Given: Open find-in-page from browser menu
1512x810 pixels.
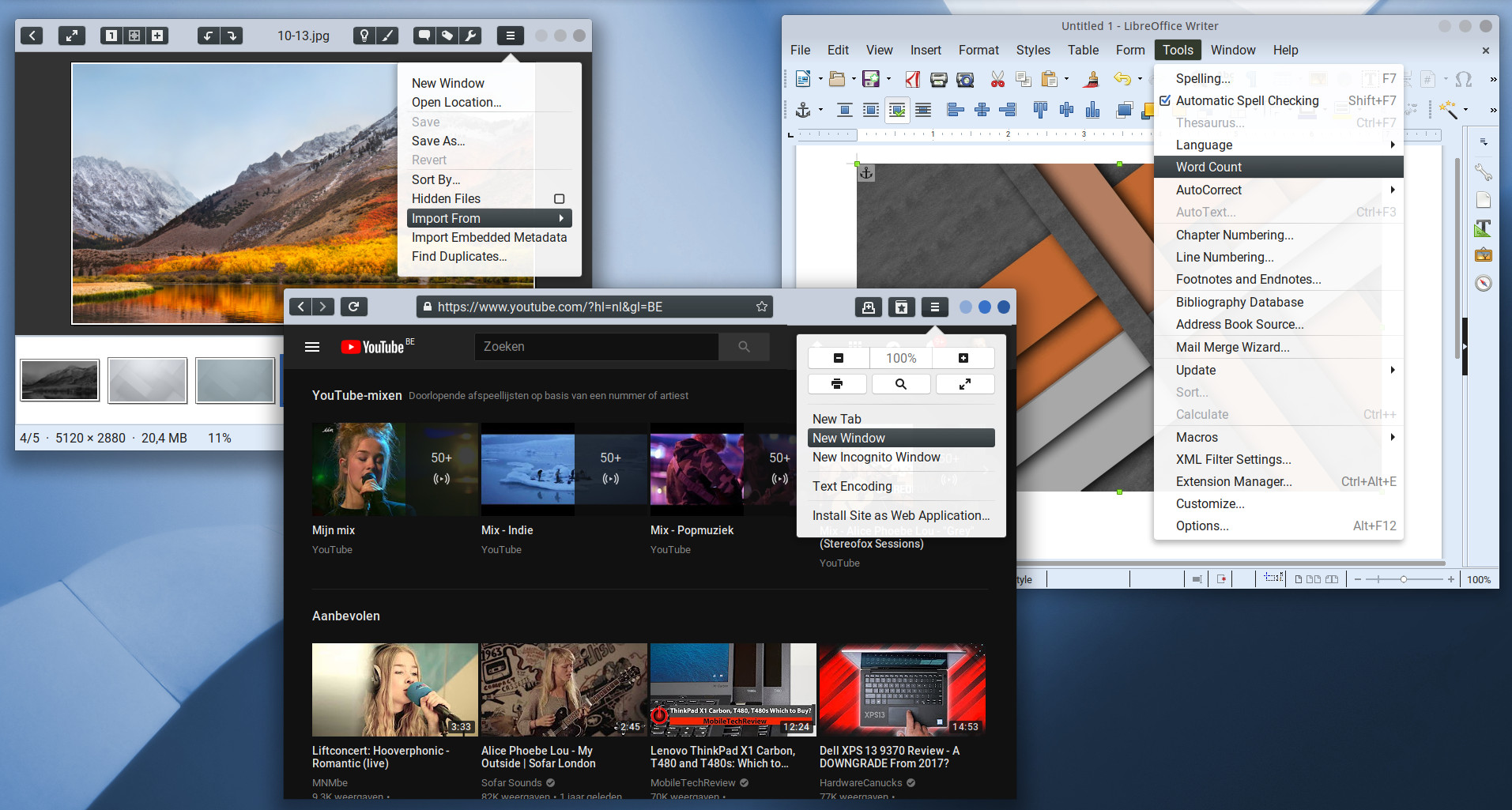Looking at the screenshot, I should pyautogui.click(x=901, y=384).
